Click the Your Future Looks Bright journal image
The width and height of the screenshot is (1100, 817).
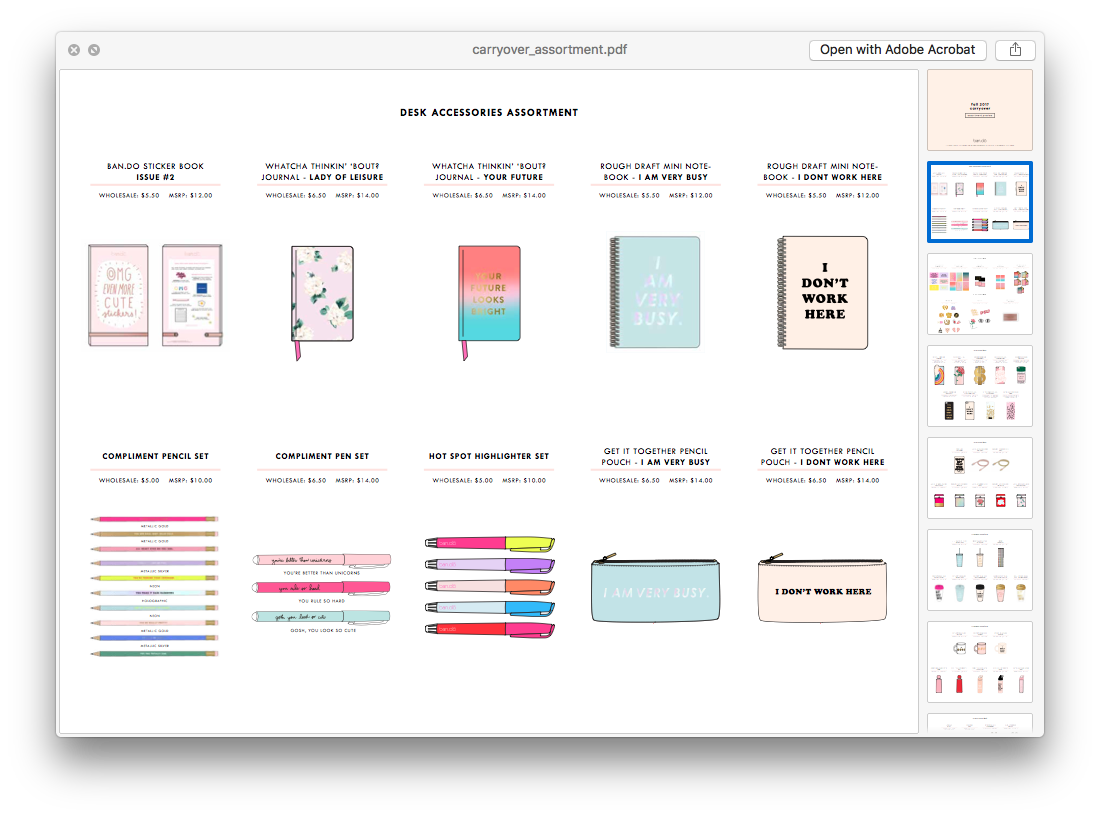(489, 302)
